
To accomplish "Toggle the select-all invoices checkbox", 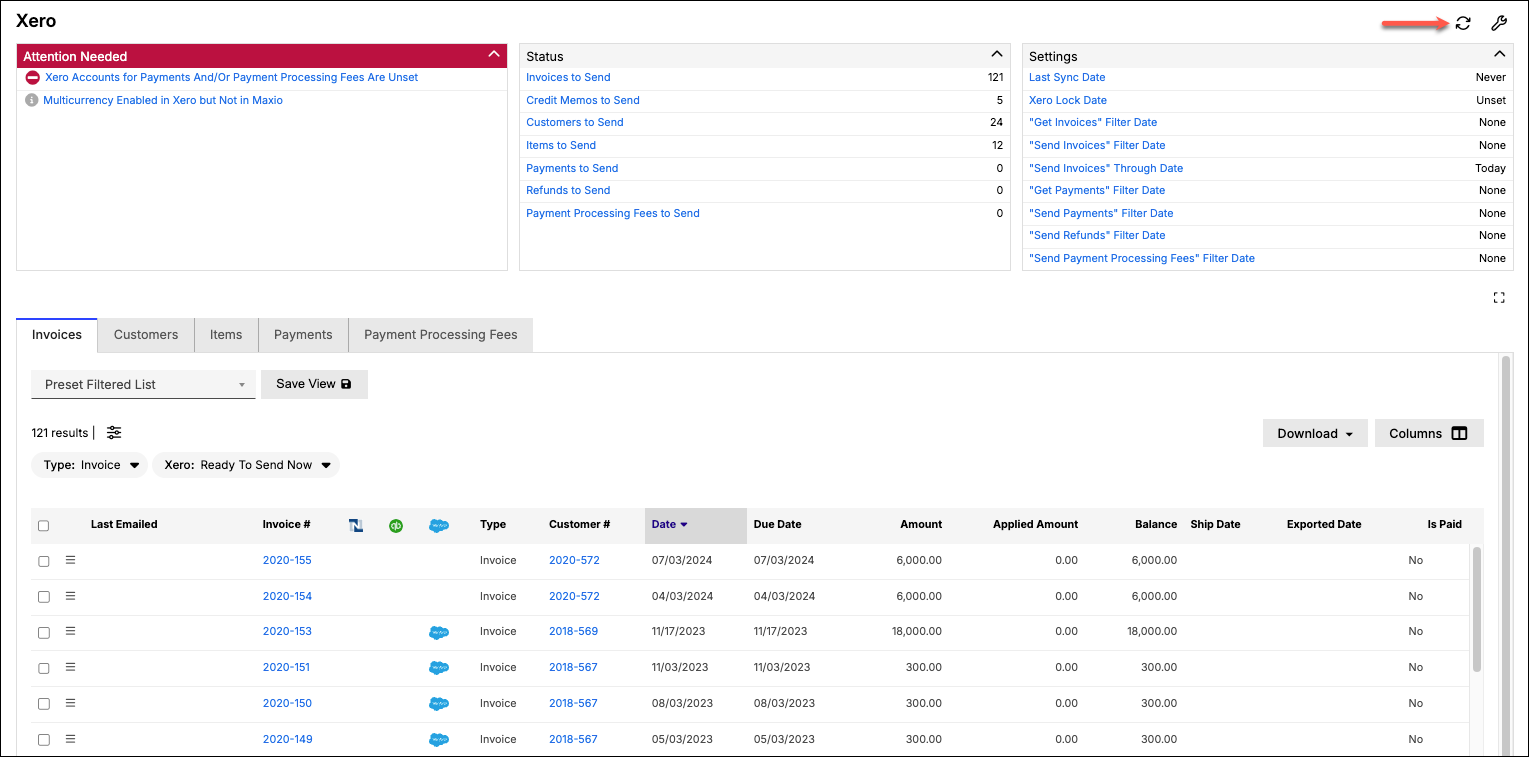I will point(43,526).
